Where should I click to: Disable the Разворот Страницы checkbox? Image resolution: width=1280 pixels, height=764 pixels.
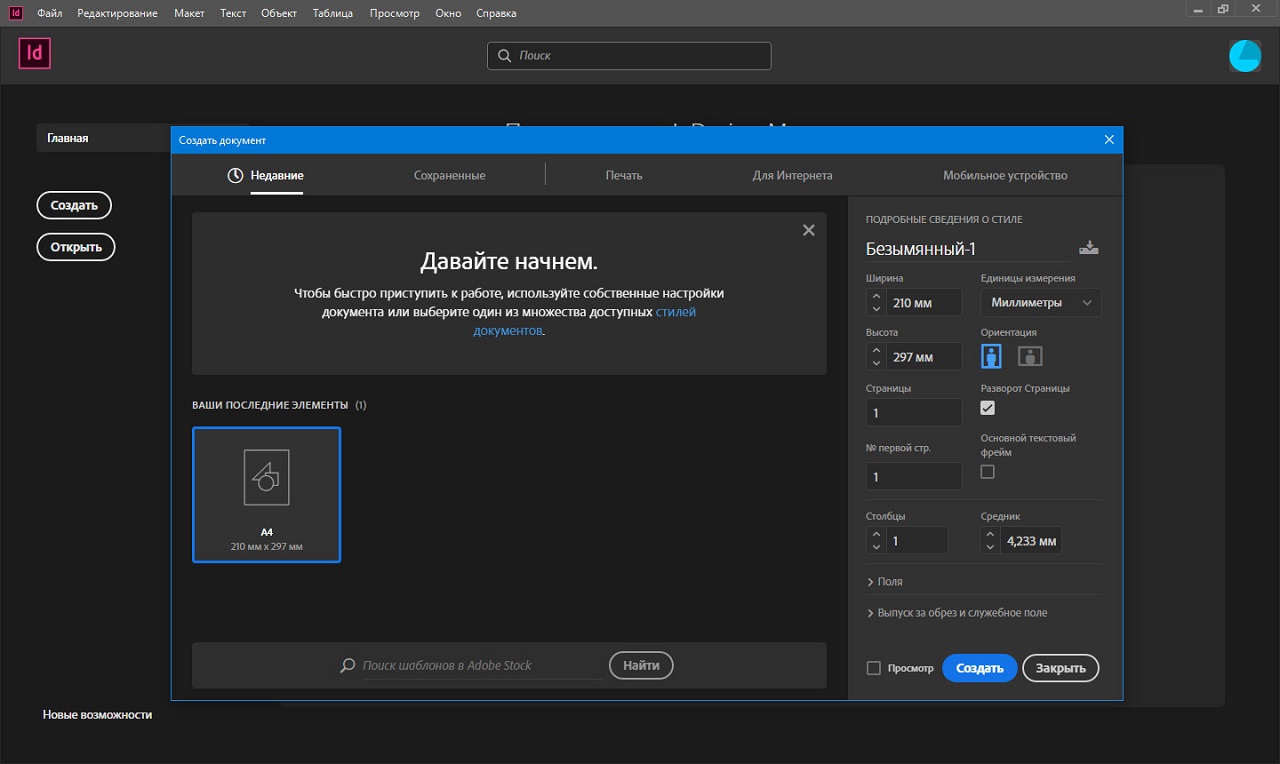988,408
